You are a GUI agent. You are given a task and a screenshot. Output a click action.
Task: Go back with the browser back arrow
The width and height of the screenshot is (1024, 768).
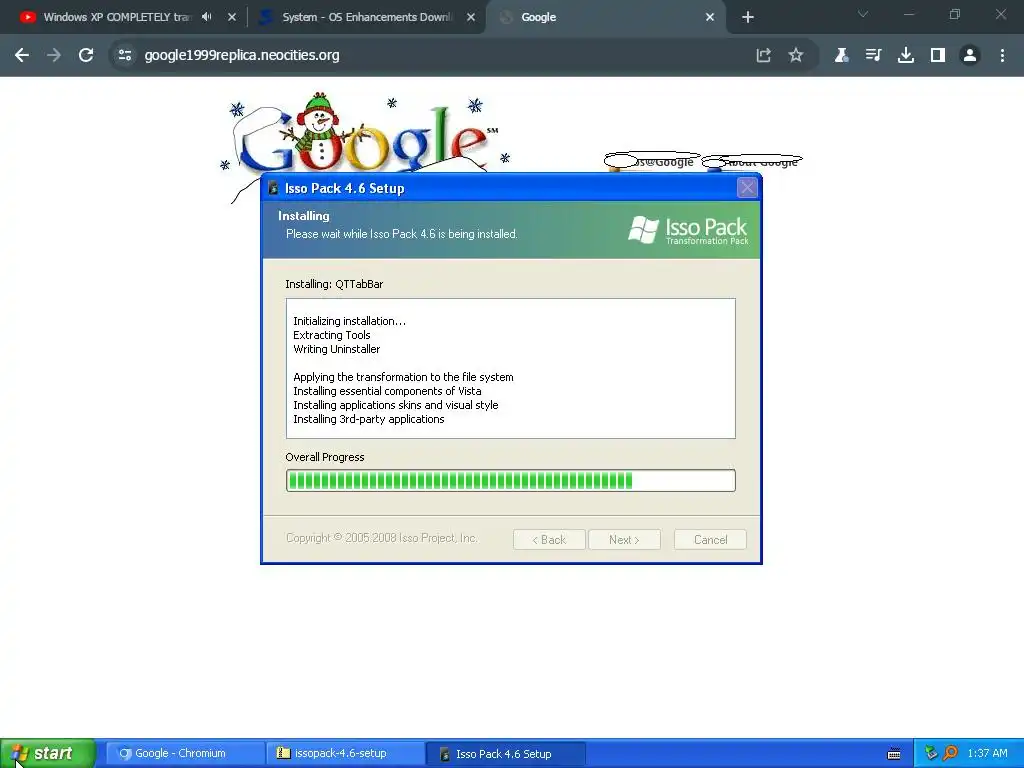tap(22, 56)
